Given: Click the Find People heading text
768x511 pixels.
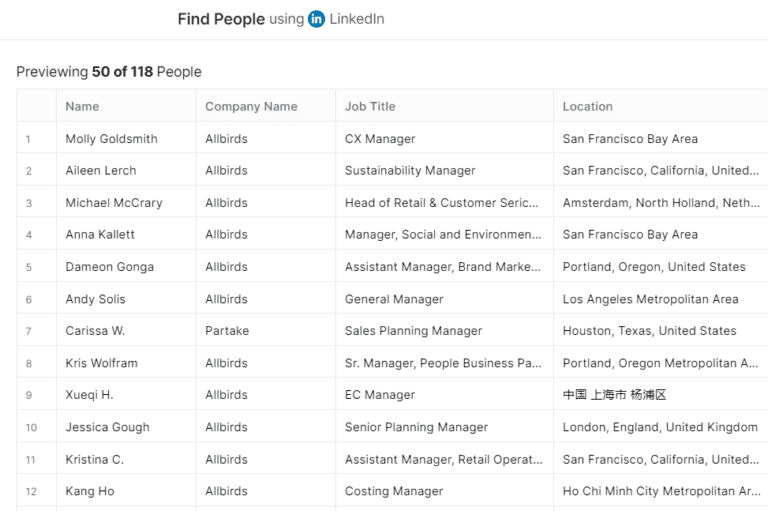Looking at the screenshot, I should [221, 19].
